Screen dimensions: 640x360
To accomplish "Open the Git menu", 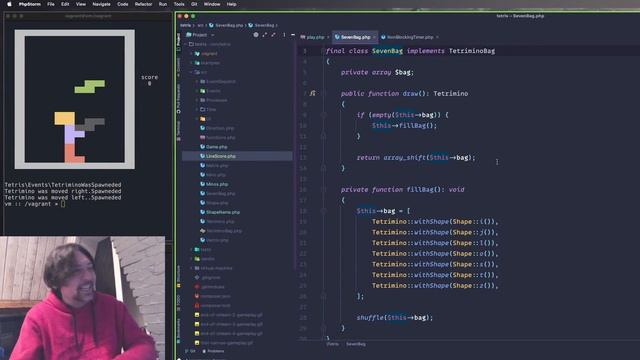I will point(194,4).
